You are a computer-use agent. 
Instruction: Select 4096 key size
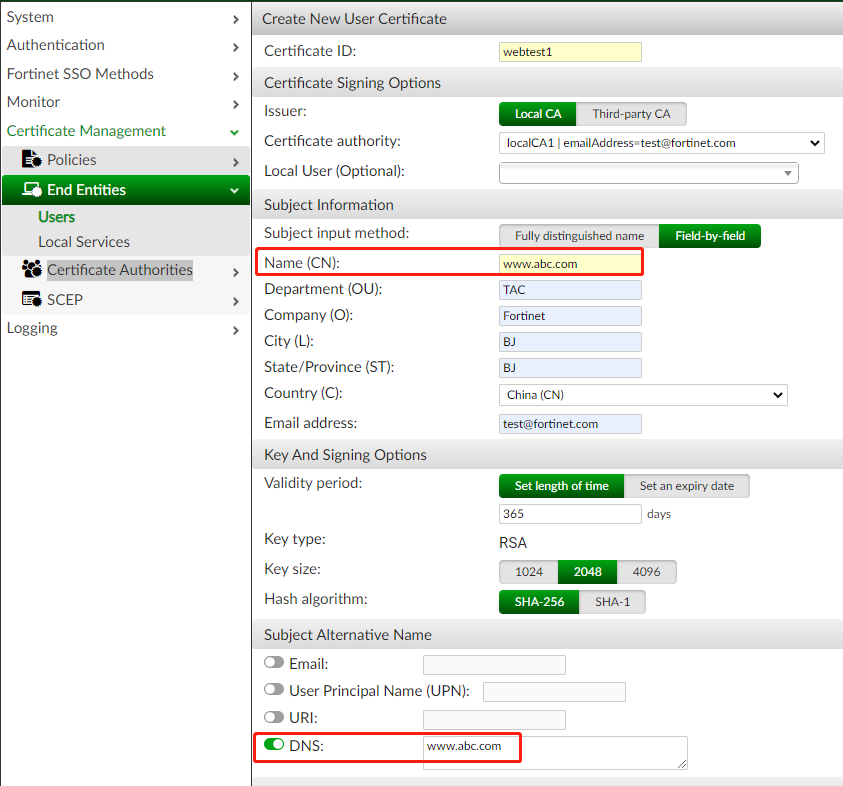click(646, 572)
